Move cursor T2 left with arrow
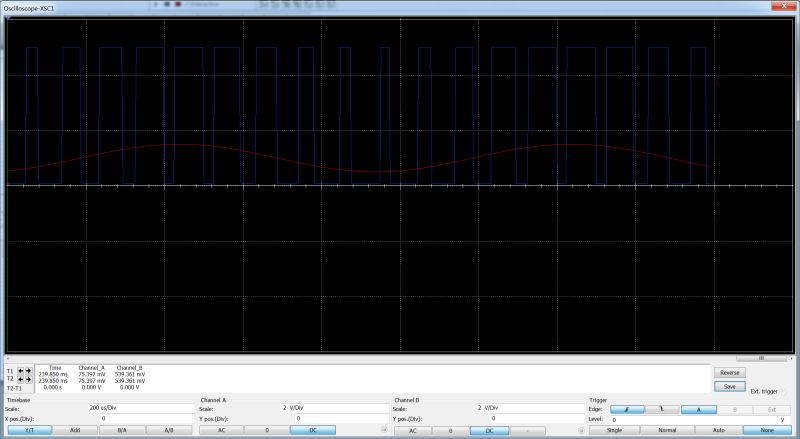 coord(21,379)
